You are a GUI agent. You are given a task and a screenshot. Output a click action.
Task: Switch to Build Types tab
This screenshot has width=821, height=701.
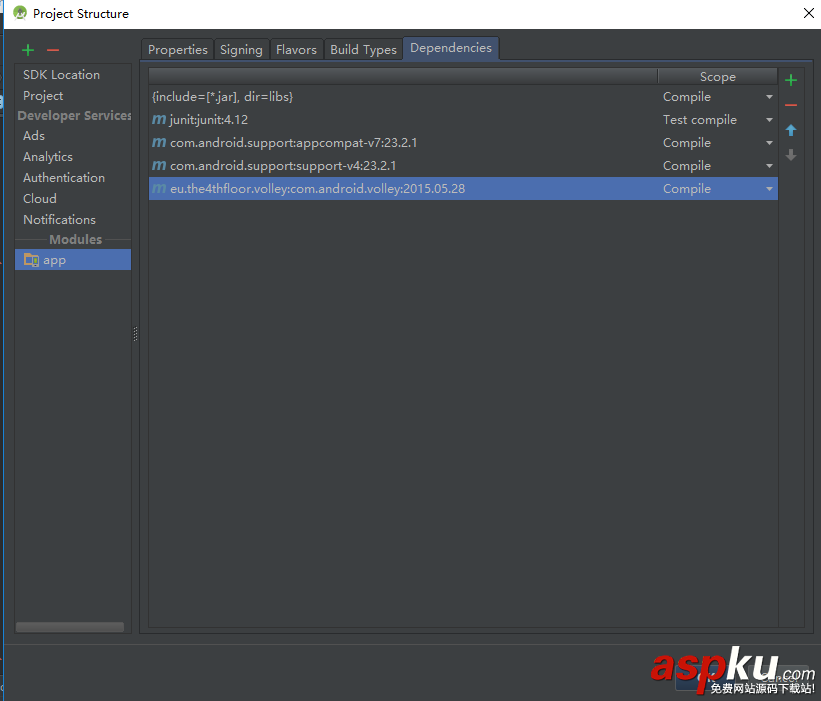[363, 49]
